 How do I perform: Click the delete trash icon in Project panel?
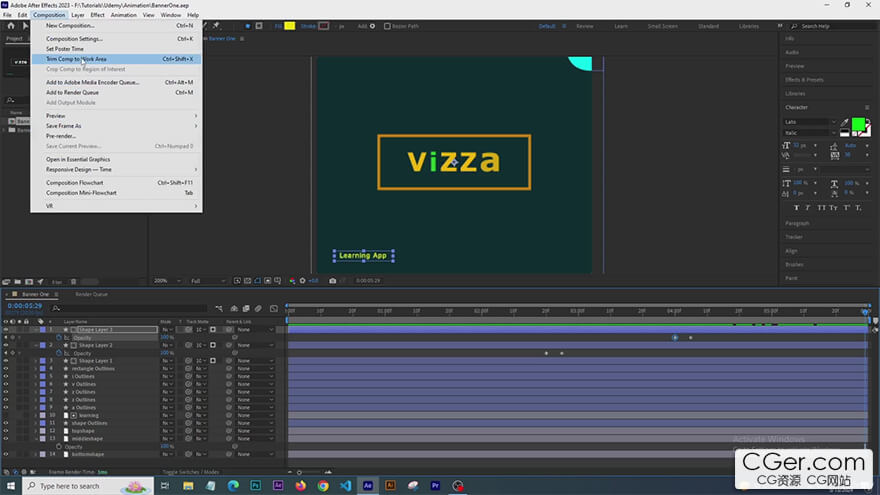[x=73, y=282]
